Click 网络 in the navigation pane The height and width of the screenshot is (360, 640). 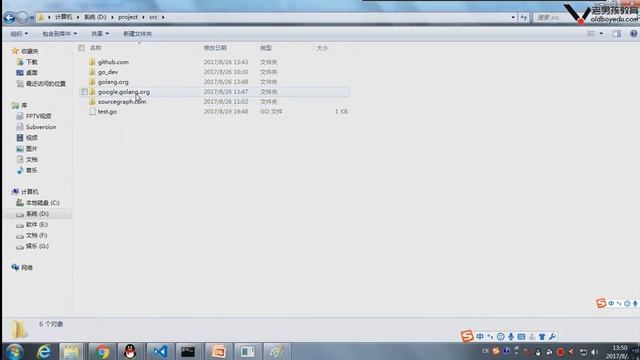27,268
